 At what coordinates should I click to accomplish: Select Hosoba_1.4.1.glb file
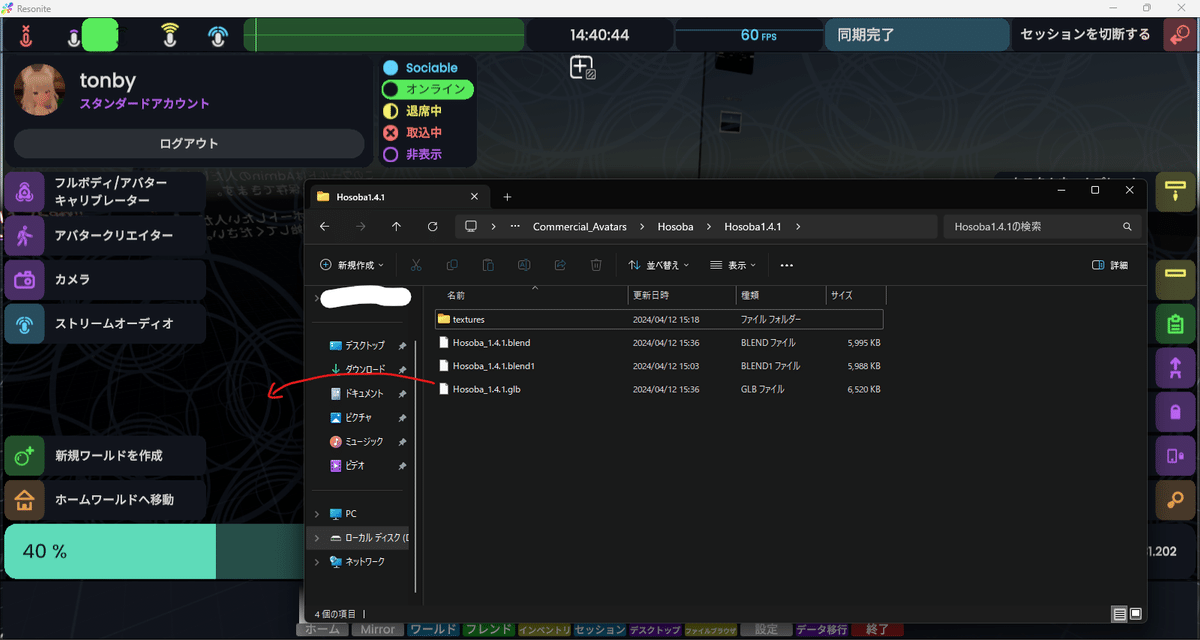point(660,389)
